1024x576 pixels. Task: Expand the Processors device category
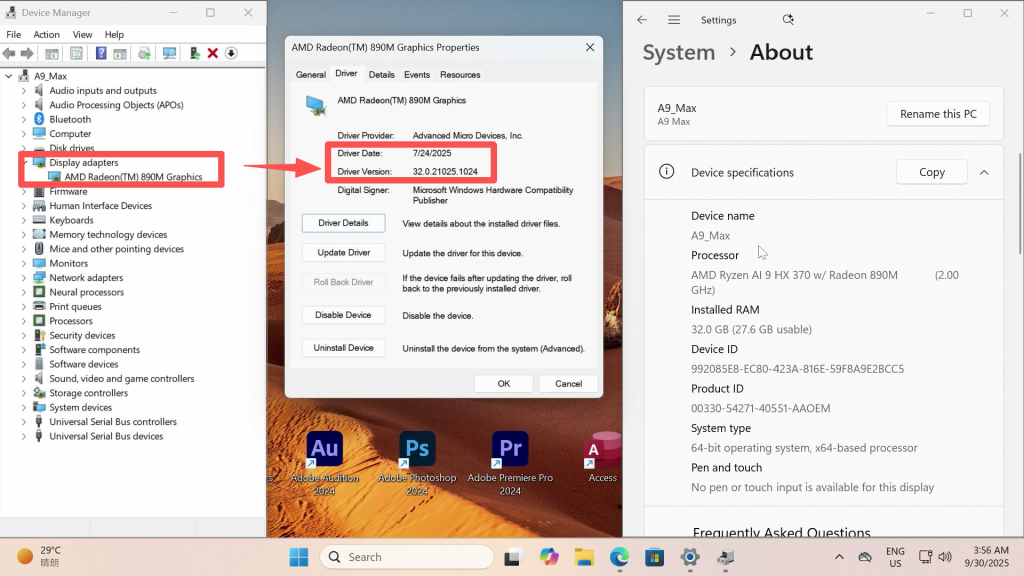(x=24, y=321)
